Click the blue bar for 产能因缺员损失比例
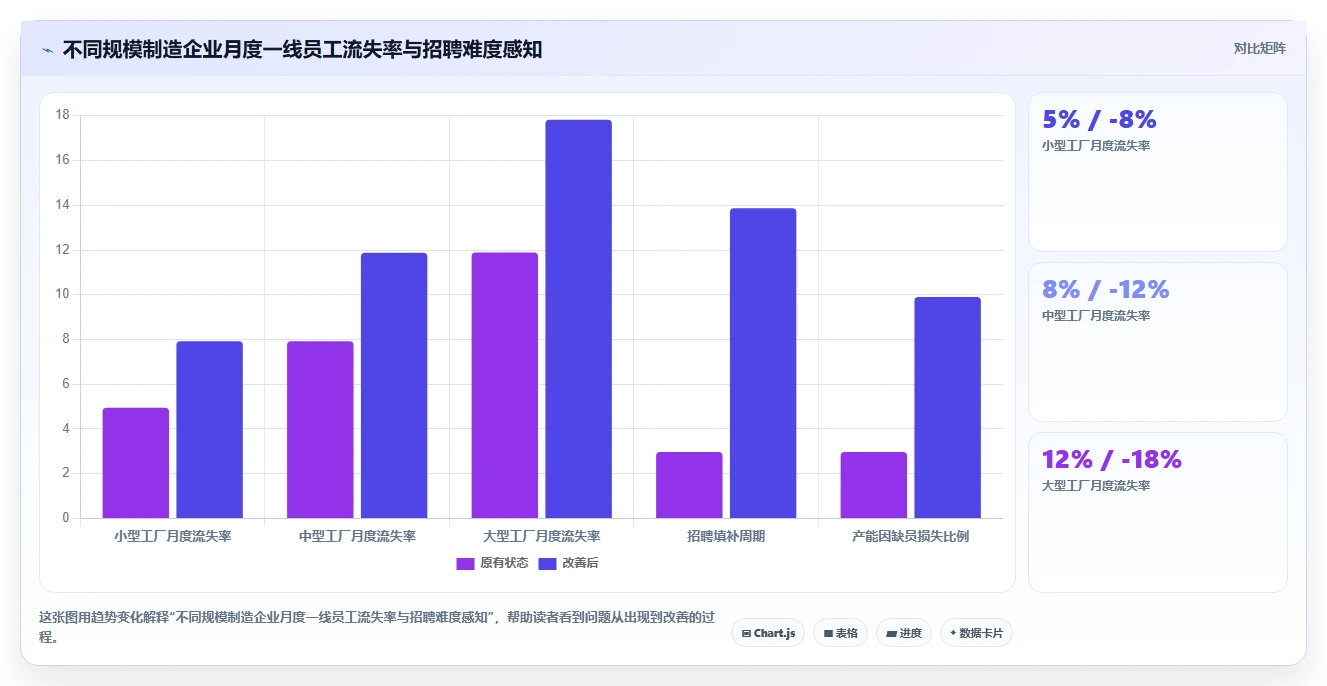Image resolution: width=1327 pixels, height=686 pixels. (x=947, y=407)
